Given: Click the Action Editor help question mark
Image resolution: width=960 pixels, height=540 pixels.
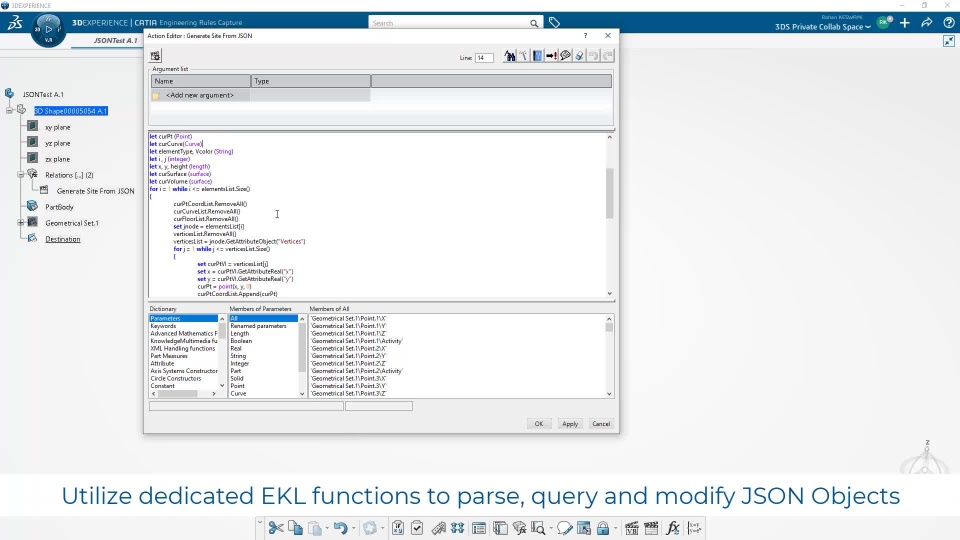Looking at the screenshot, I should coord(585,36).
